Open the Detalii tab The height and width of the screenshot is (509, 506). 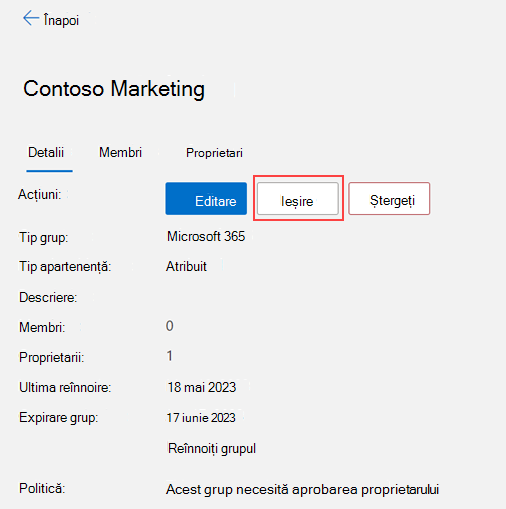pyautogui.click(x=46, y=152)
